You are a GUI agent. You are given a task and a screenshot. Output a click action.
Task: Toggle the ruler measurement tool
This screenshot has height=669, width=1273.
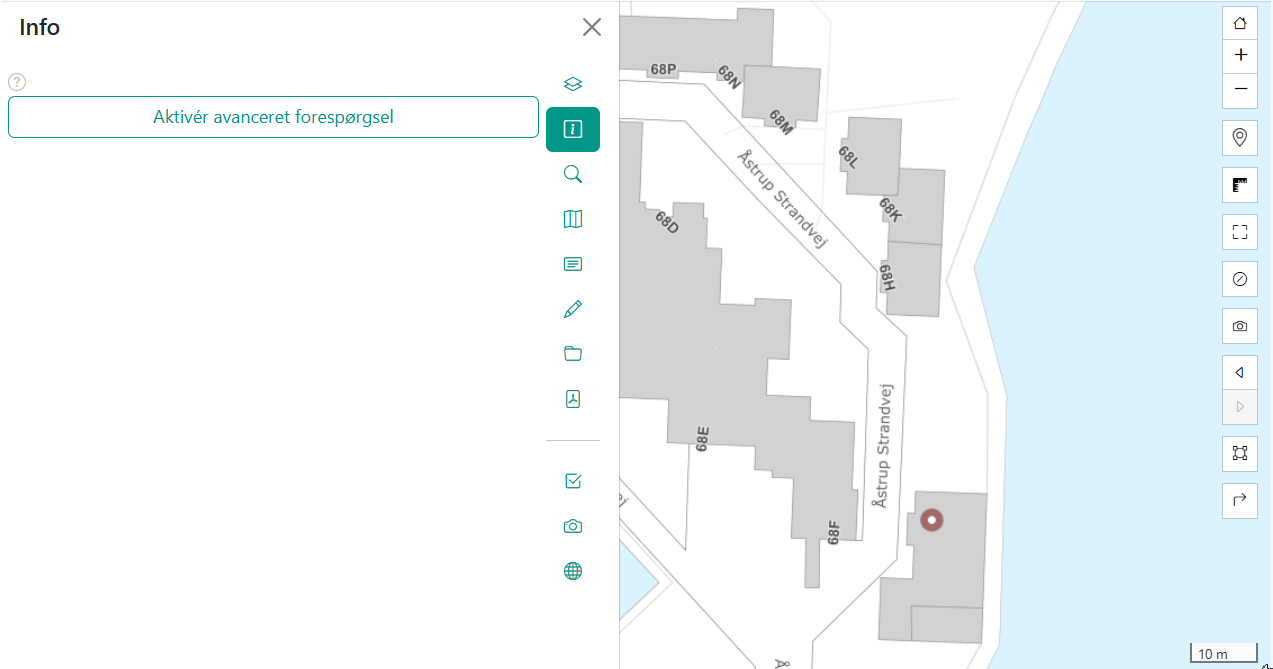click(x=1240, y=185)
